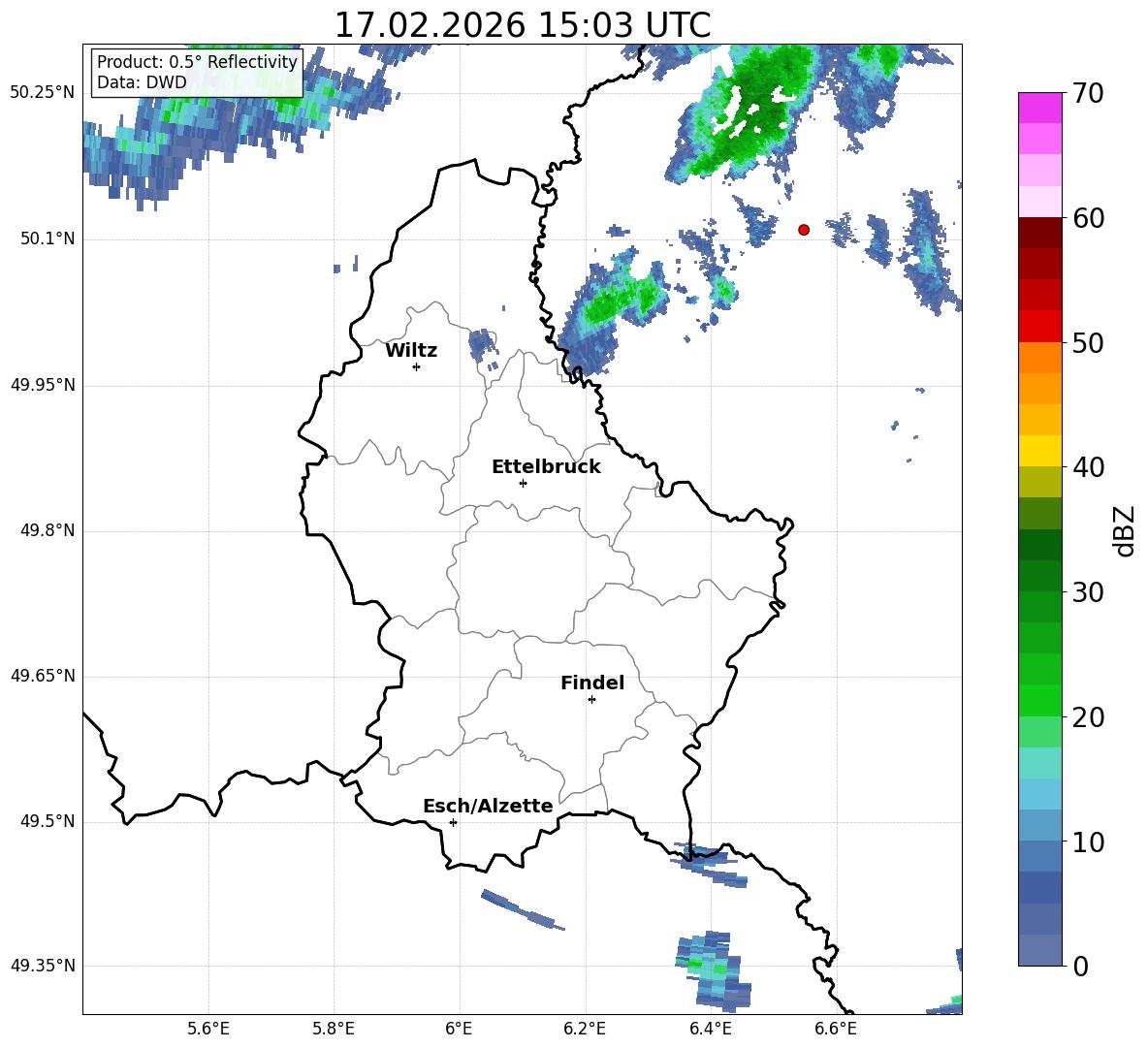Click the orange colorbar segment below 50

tap(1039, 358)
